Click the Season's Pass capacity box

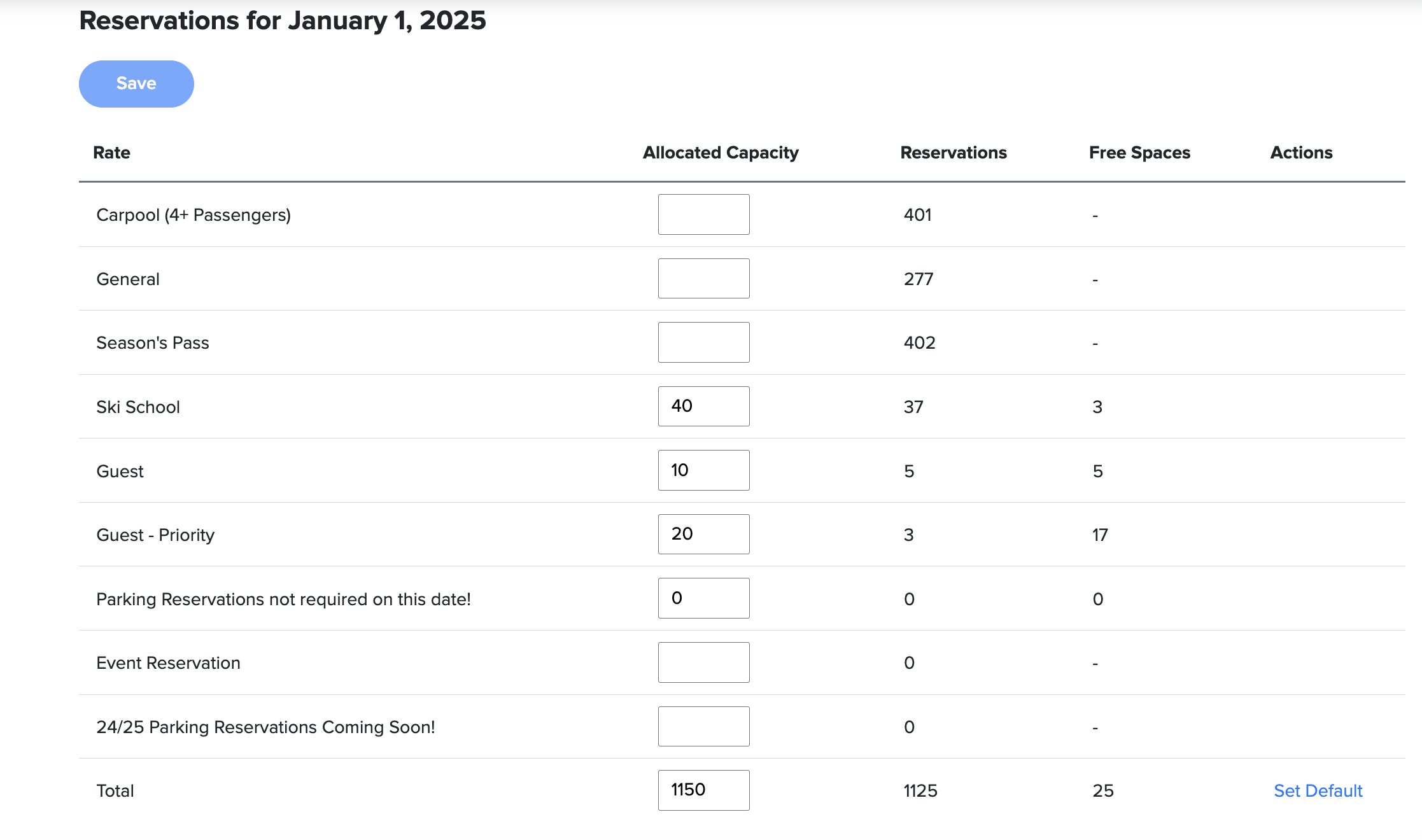coord(703,342)
